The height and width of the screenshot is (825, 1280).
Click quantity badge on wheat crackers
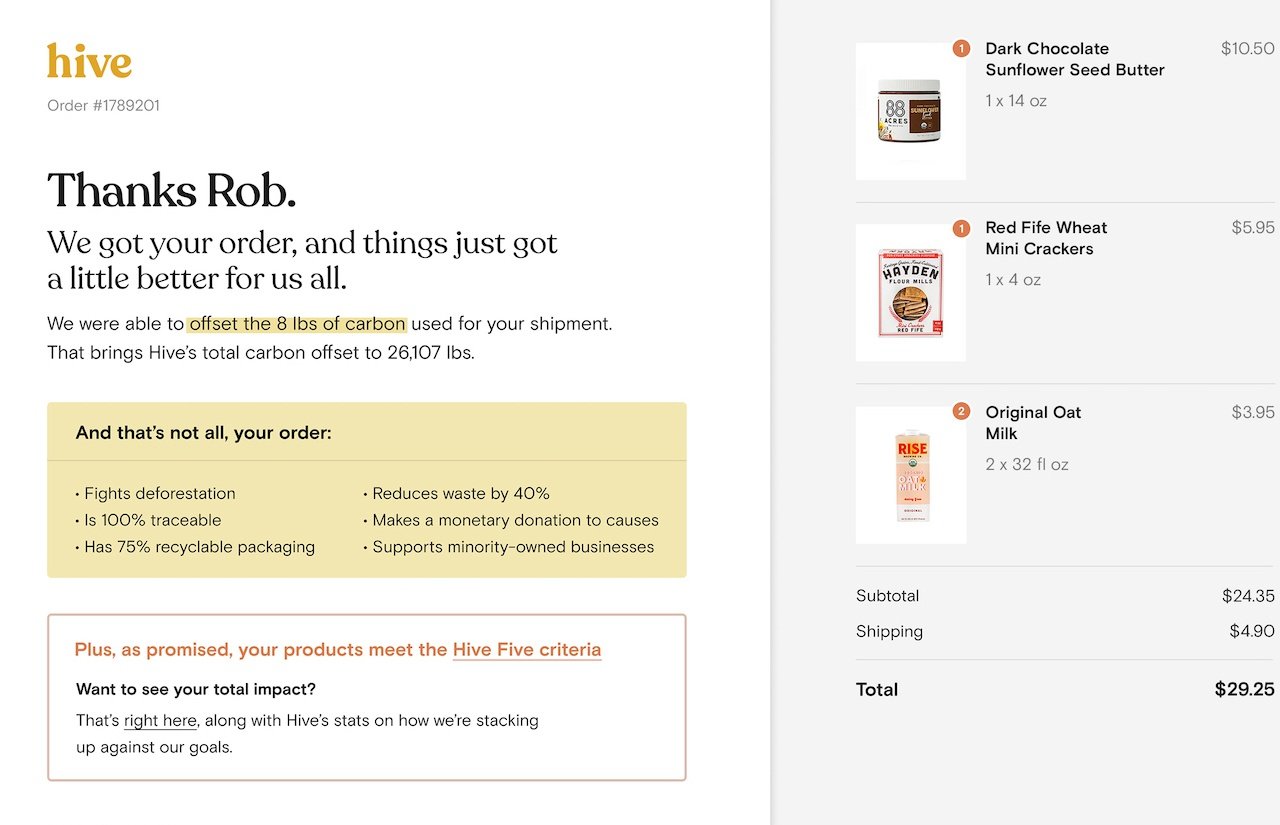point(961,229)
